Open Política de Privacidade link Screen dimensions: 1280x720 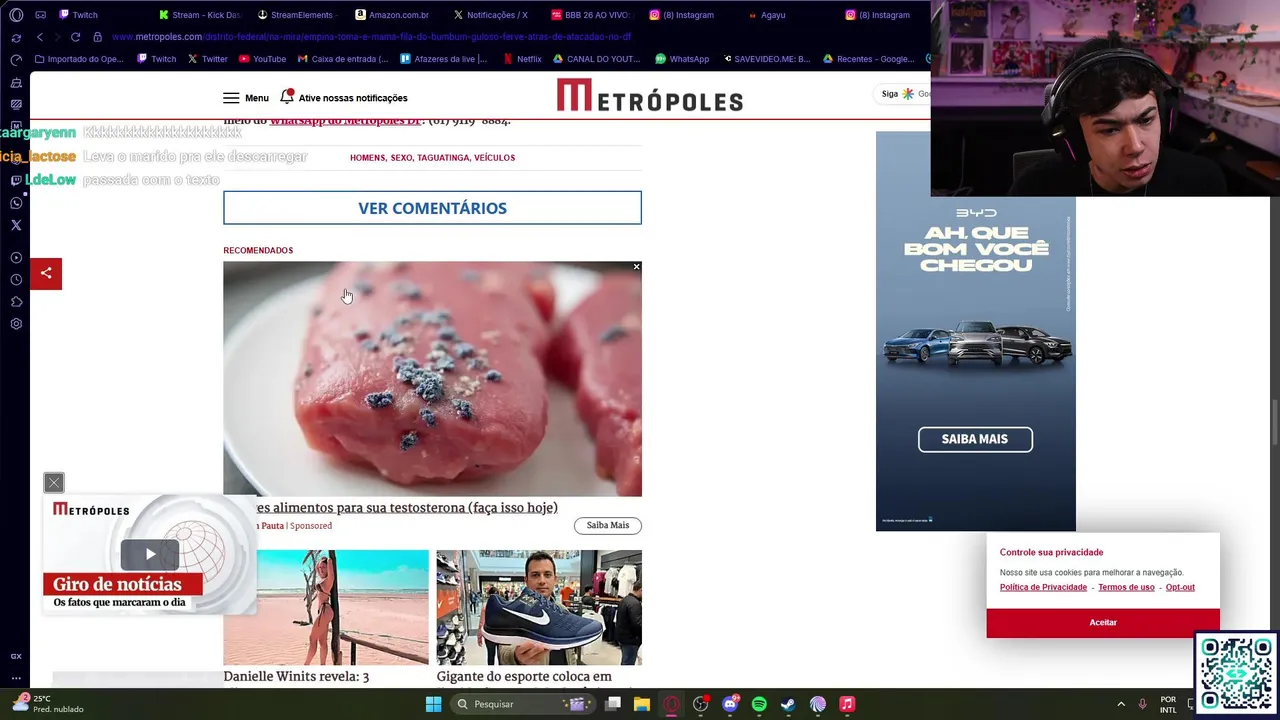(1043, 587)
